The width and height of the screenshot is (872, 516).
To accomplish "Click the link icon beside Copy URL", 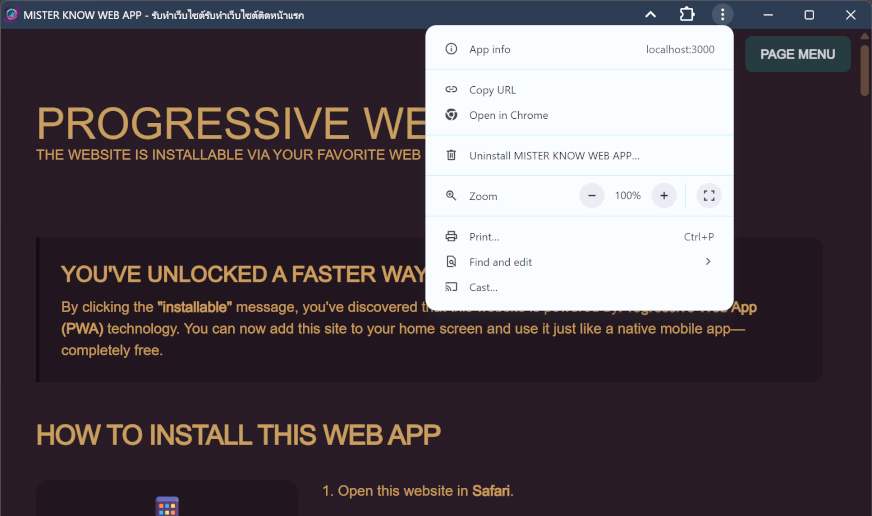I will pos(451,90).
